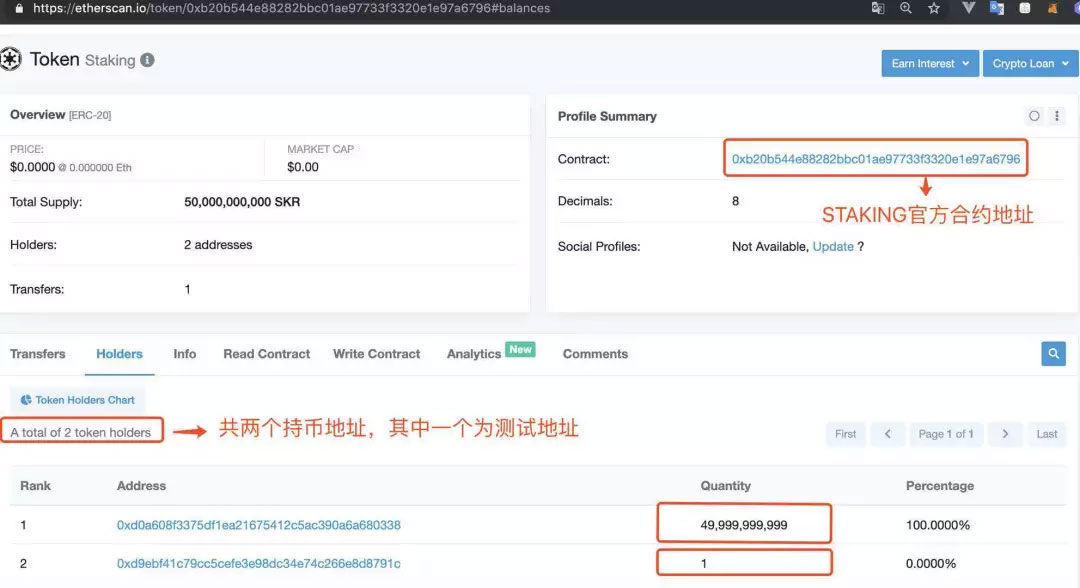Click the Last page button
This screenshot has height=588, width=1080.
coord(1046,434)
